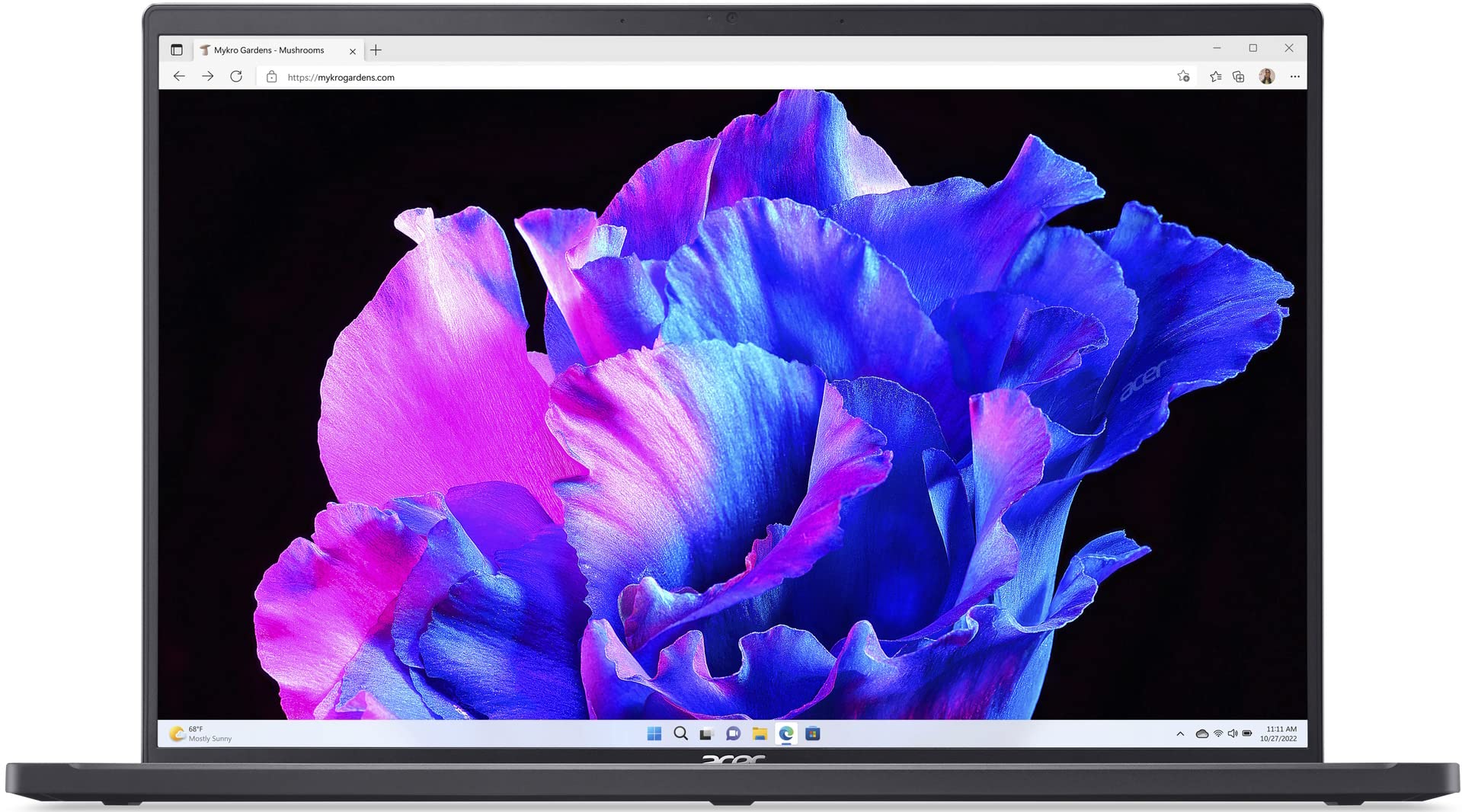Close the browser window
The image size is (1462, 812).
pos(1289,48)
